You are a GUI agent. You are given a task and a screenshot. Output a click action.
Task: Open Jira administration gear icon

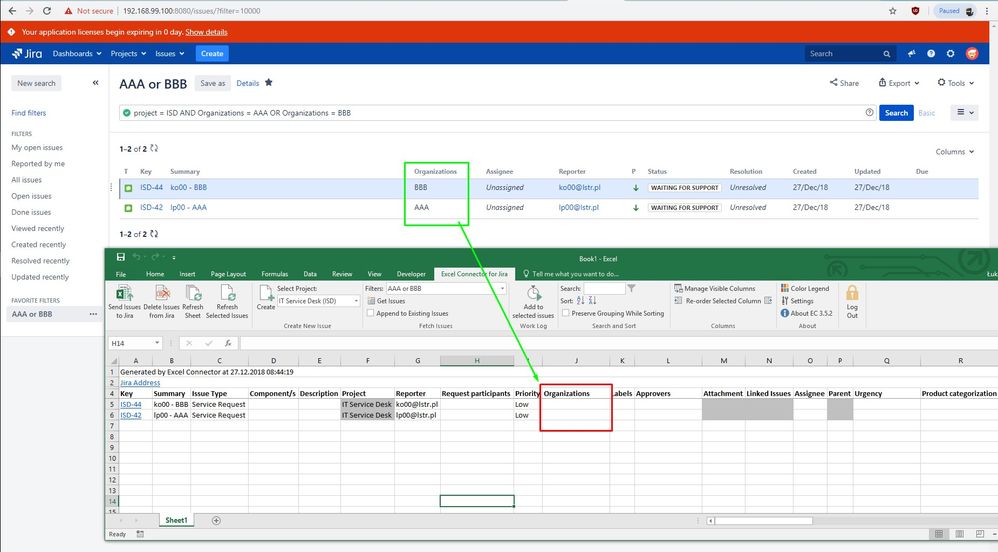(950, 53)
